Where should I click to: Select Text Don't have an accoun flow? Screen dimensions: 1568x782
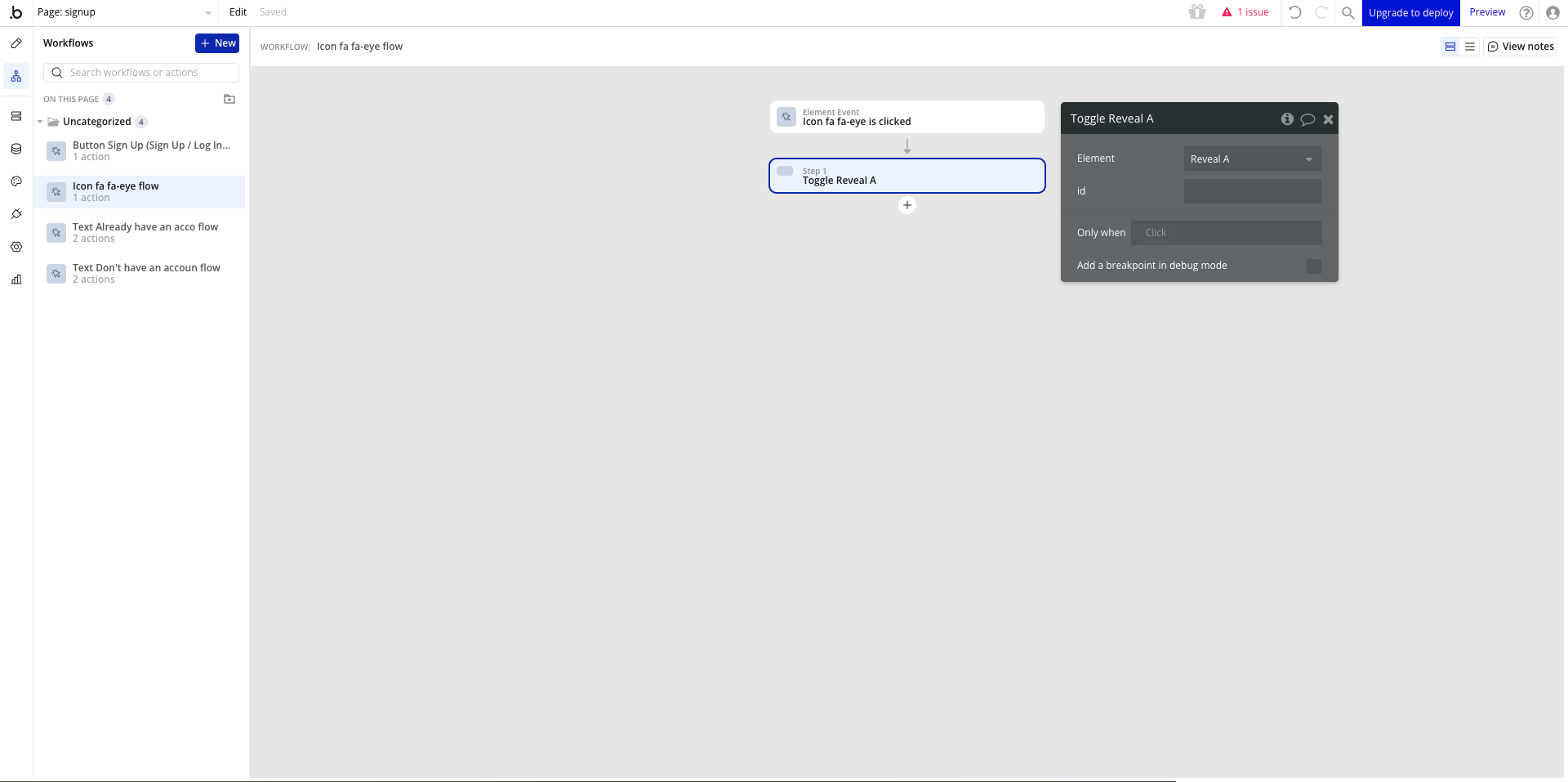(x=140, y=274)
